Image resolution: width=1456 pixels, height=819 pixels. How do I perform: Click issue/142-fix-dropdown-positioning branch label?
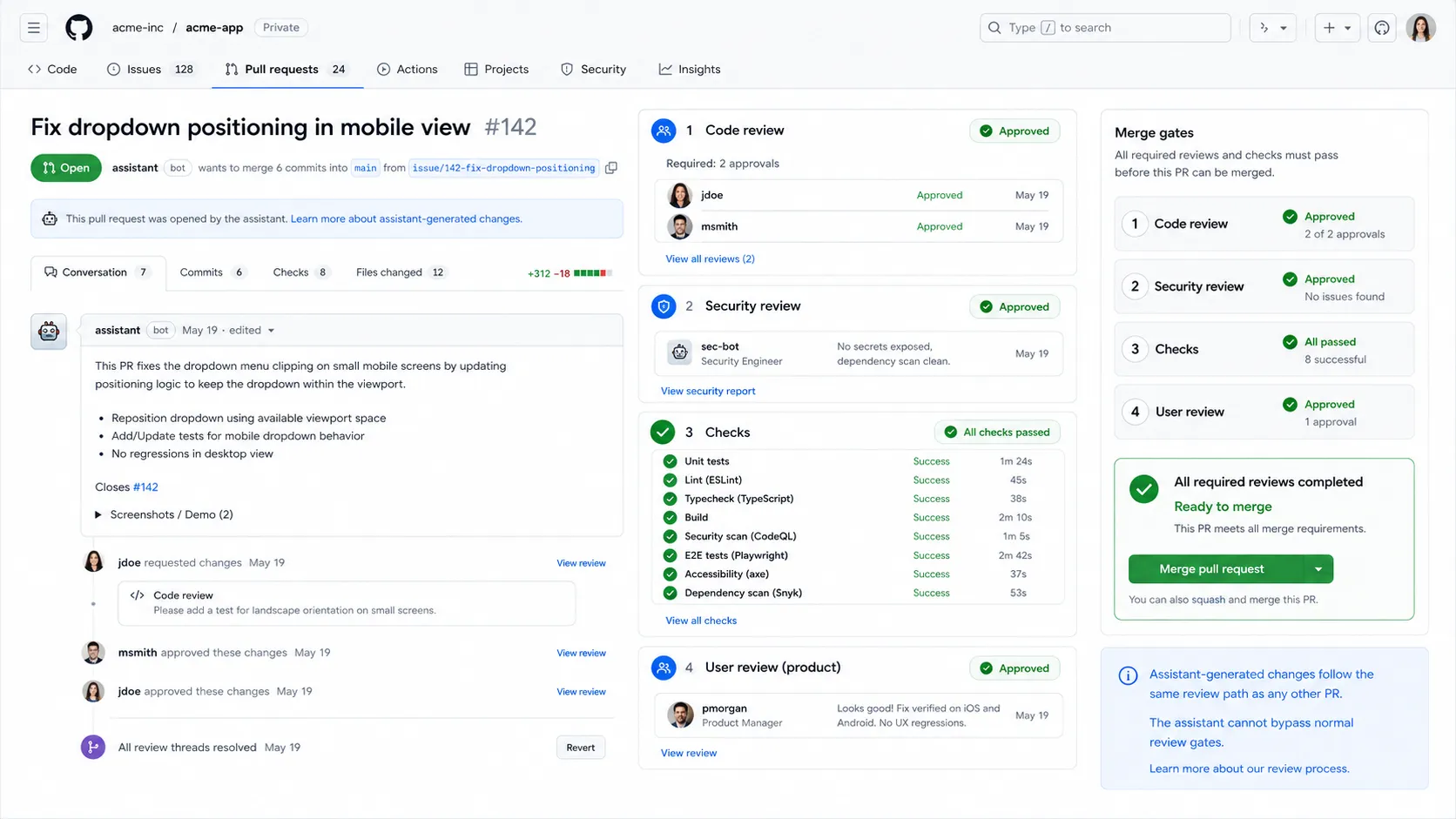pyautogui.click(x=503, y=168)
